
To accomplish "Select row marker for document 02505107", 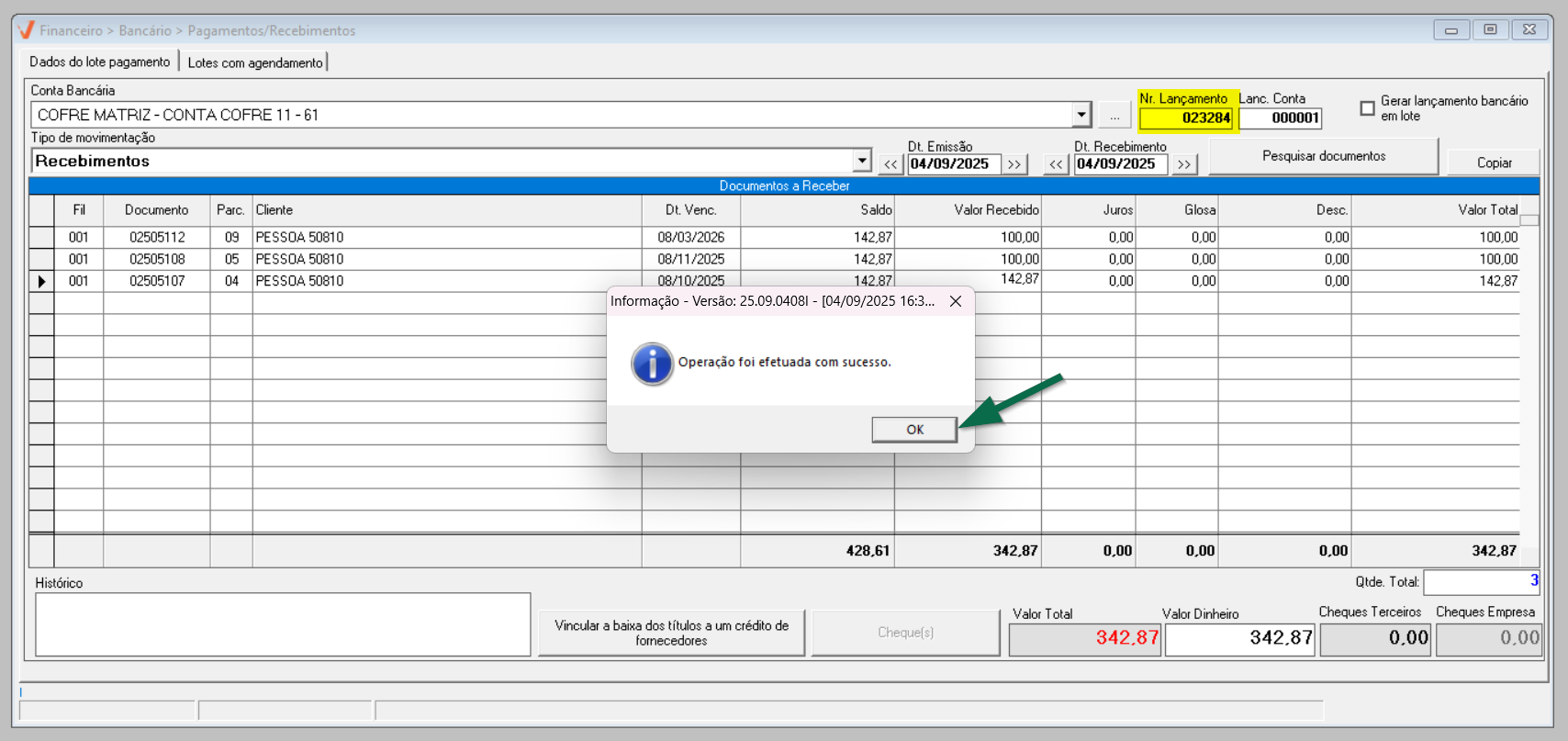I will 41,281.
